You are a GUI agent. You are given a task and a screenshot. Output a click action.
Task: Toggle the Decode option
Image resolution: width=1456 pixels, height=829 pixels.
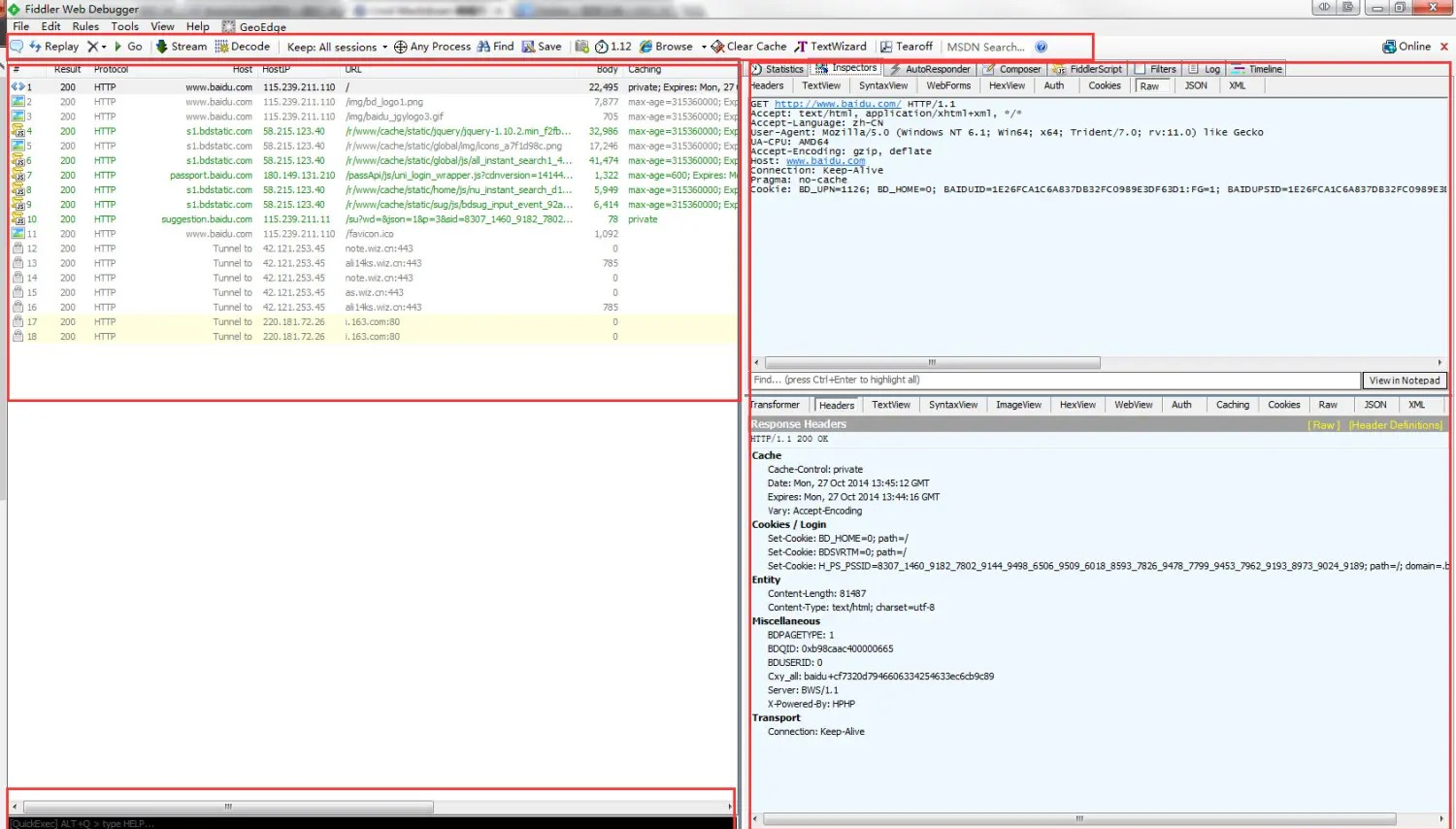pyautogui.click(x=243, y=47)
